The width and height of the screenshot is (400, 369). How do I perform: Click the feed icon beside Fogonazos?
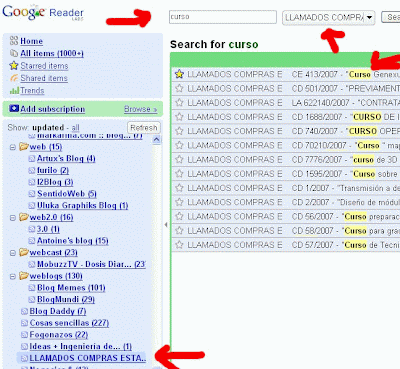click(x=24, y=335)
